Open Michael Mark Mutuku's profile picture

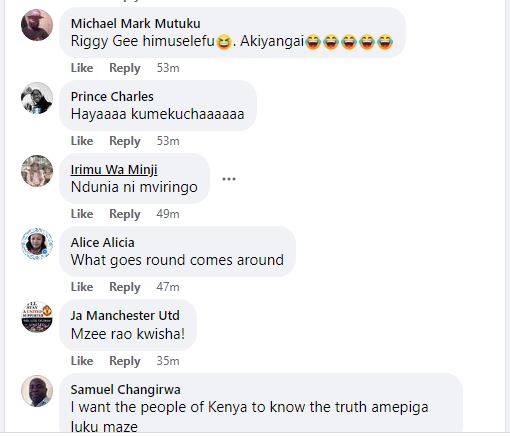37,25
